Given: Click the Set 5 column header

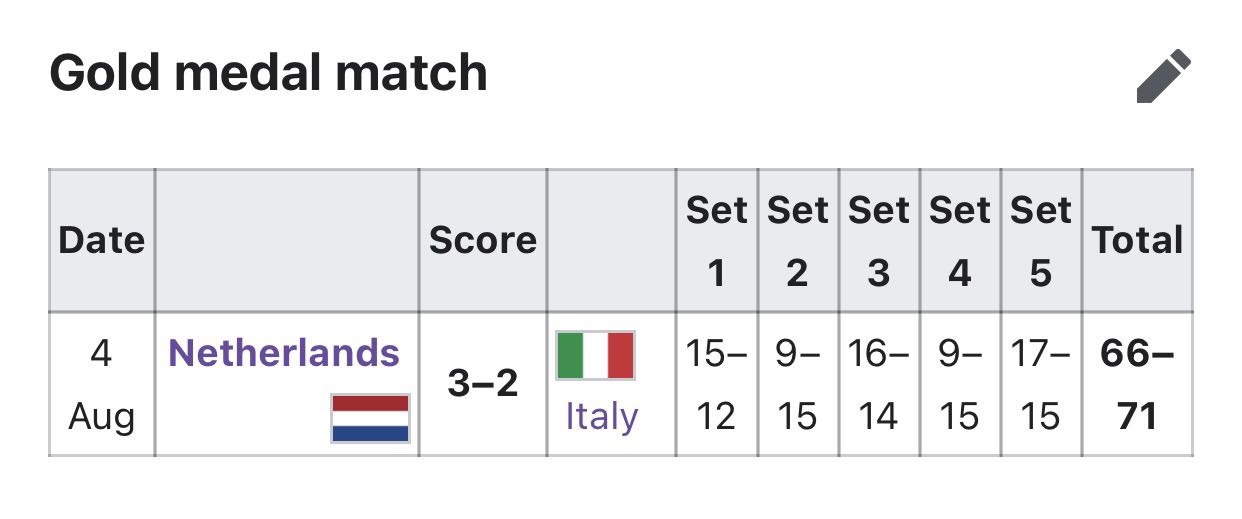Looking at the screenshot, I should [x=1041, y=240].
